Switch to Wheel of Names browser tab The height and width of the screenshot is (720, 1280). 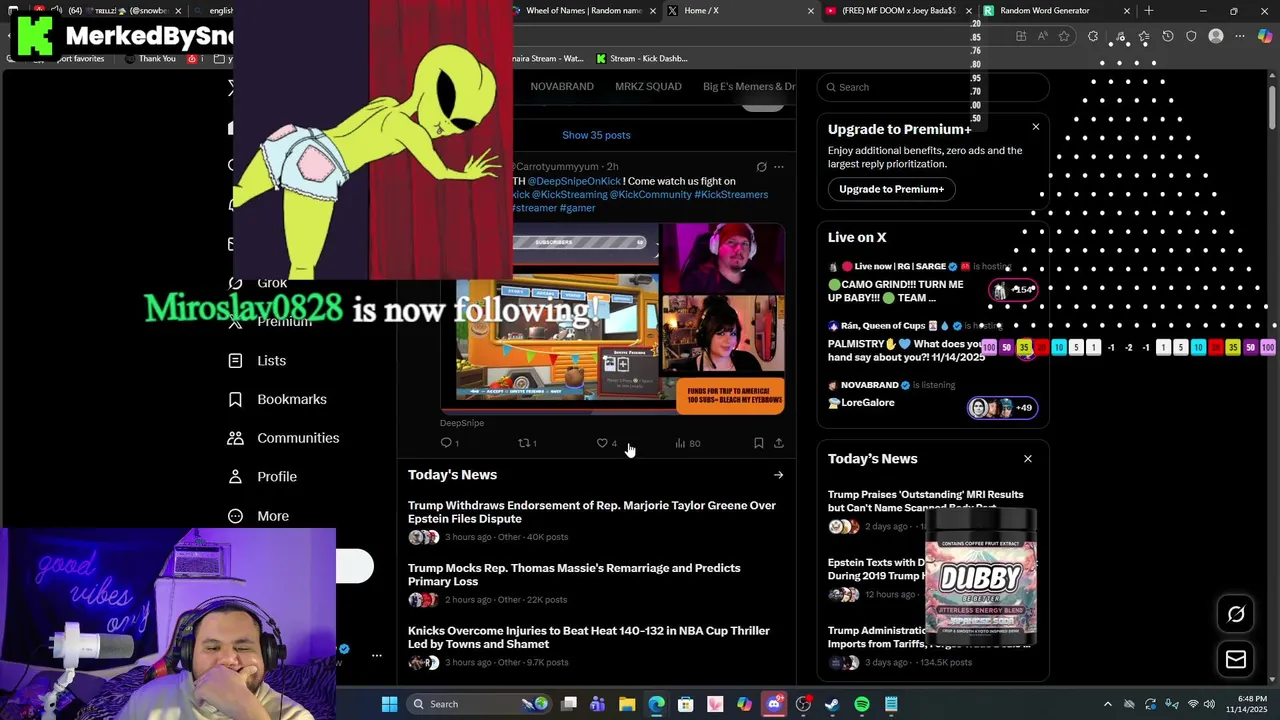(x=583, y=11)
